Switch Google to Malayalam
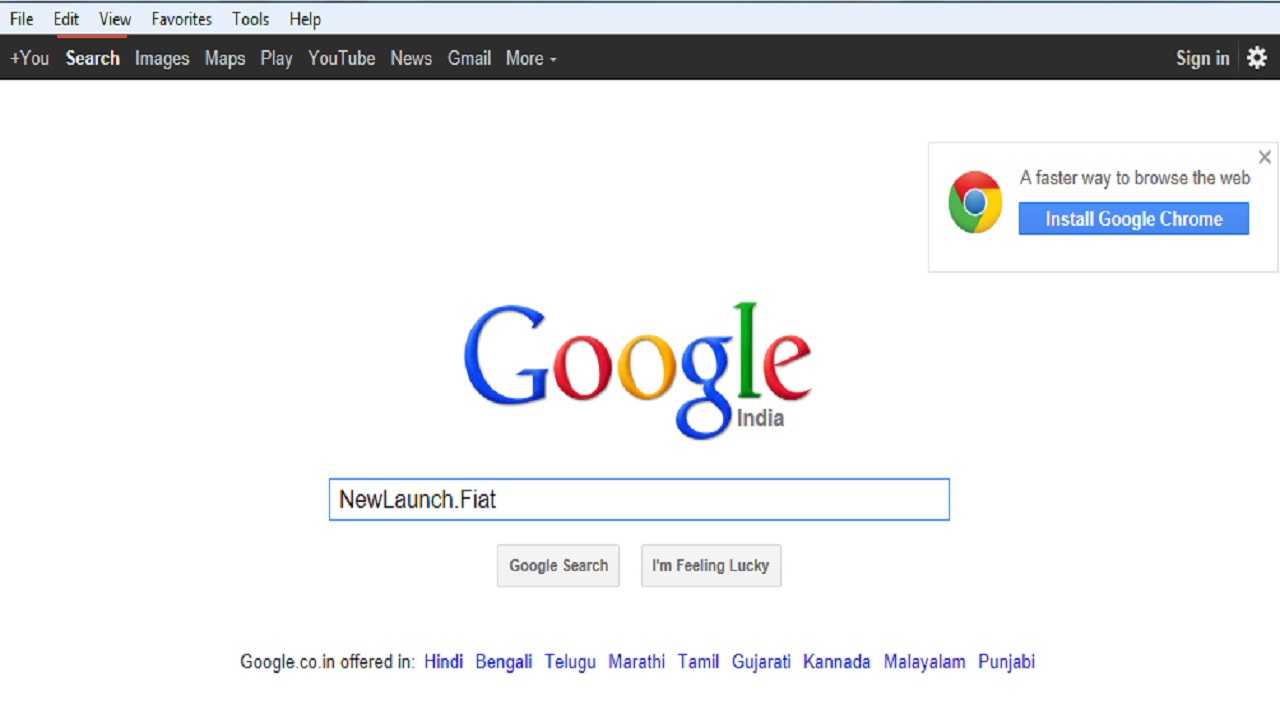Viewport: 1280px width, 720px height. [x=924, y=661]
